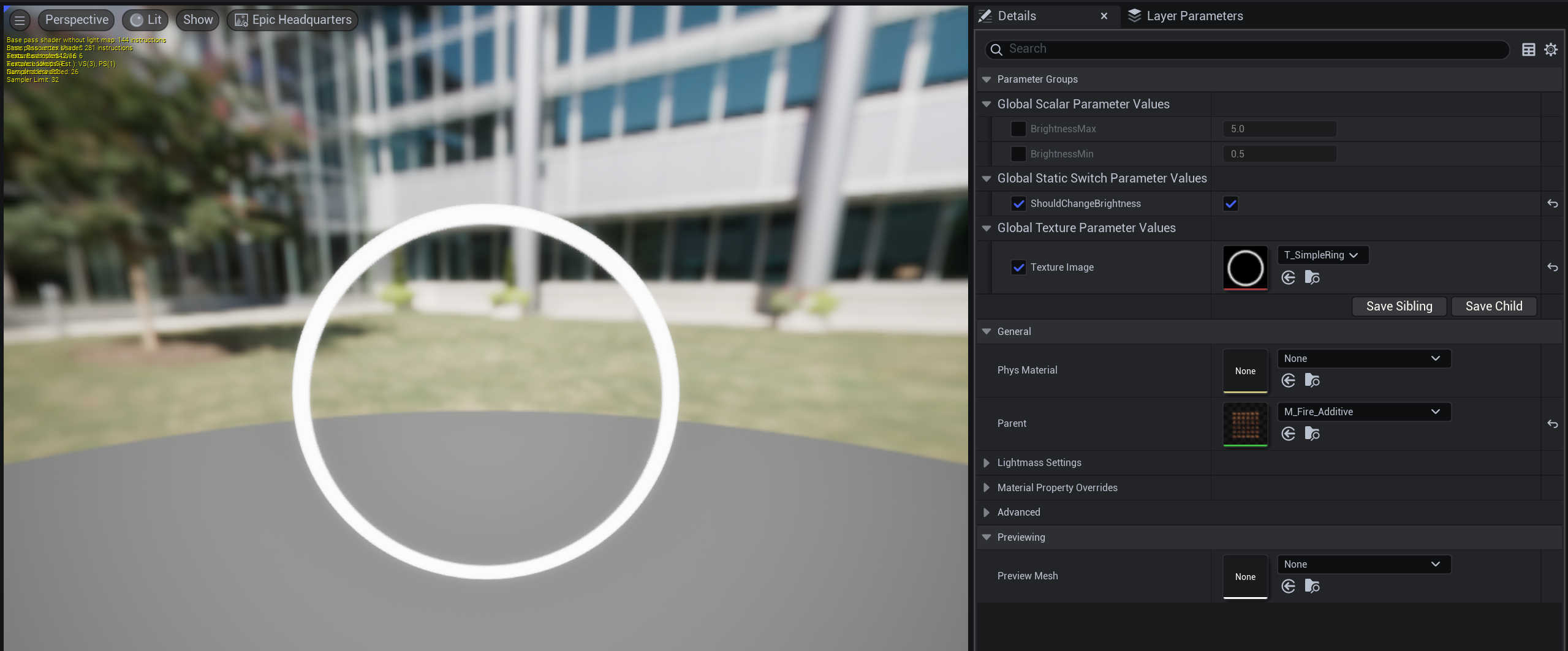Viewport: 1568px width, 651px height.
Task: Expand the Material Property Overrides section
Action: pos(987,488)
